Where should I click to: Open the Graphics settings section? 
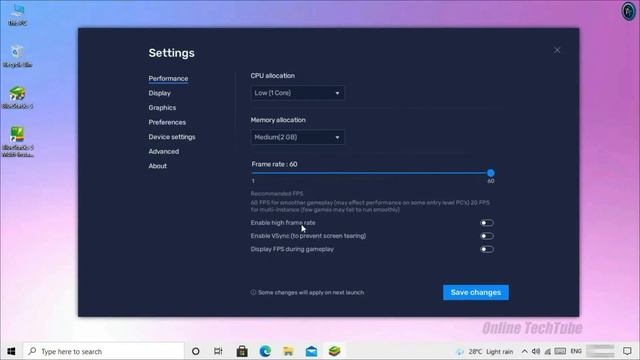point(162,108)
